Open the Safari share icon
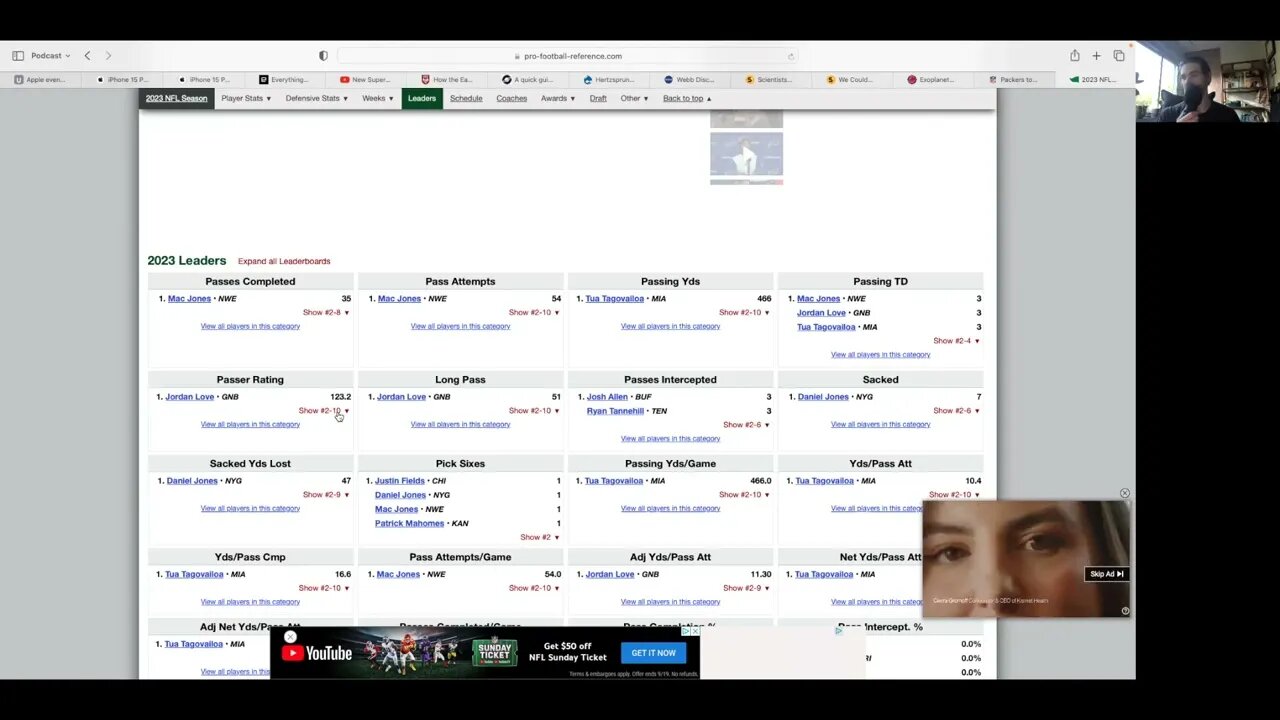 click(1074, 56)
